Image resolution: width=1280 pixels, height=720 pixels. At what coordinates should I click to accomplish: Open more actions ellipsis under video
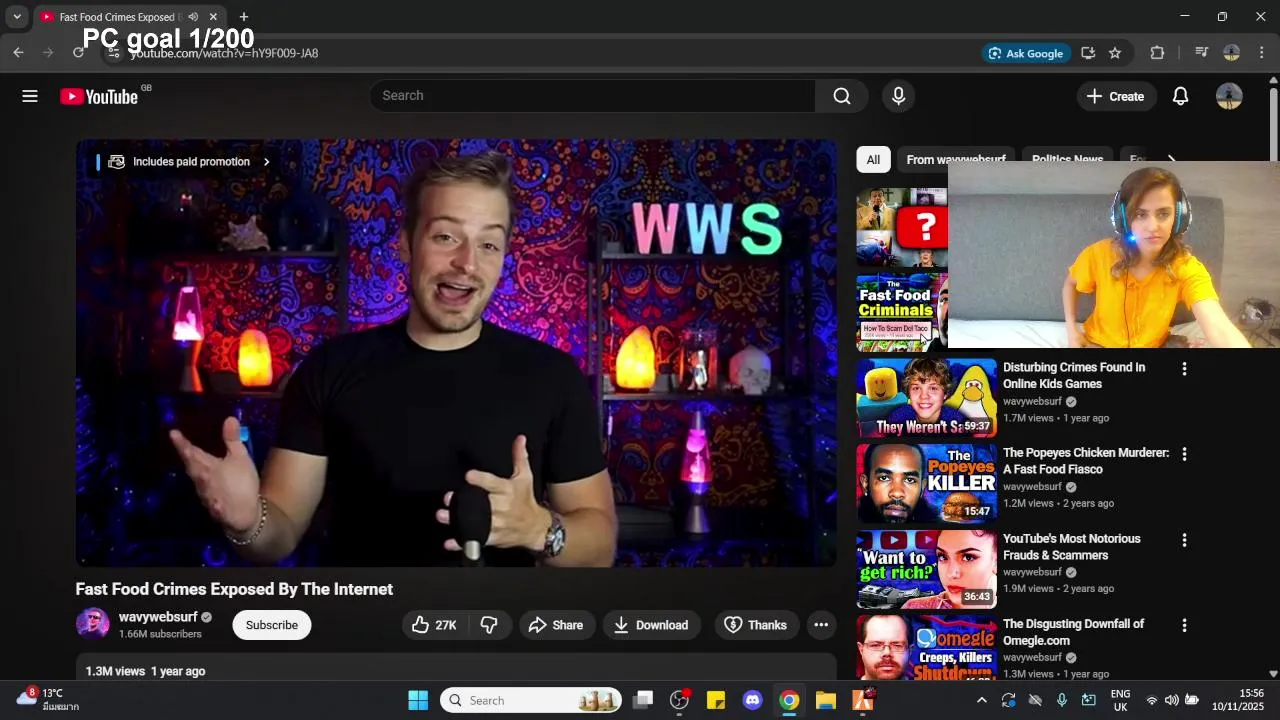[821, 625]
